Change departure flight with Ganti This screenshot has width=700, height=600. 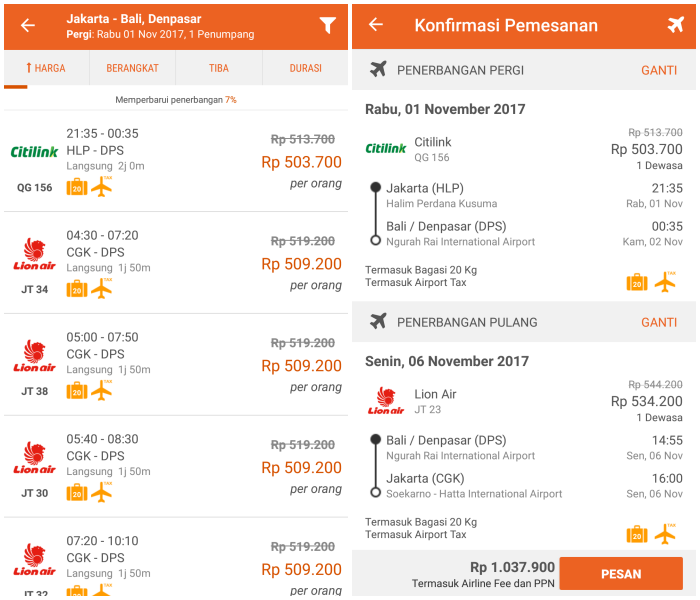click(x=659, y=70)
